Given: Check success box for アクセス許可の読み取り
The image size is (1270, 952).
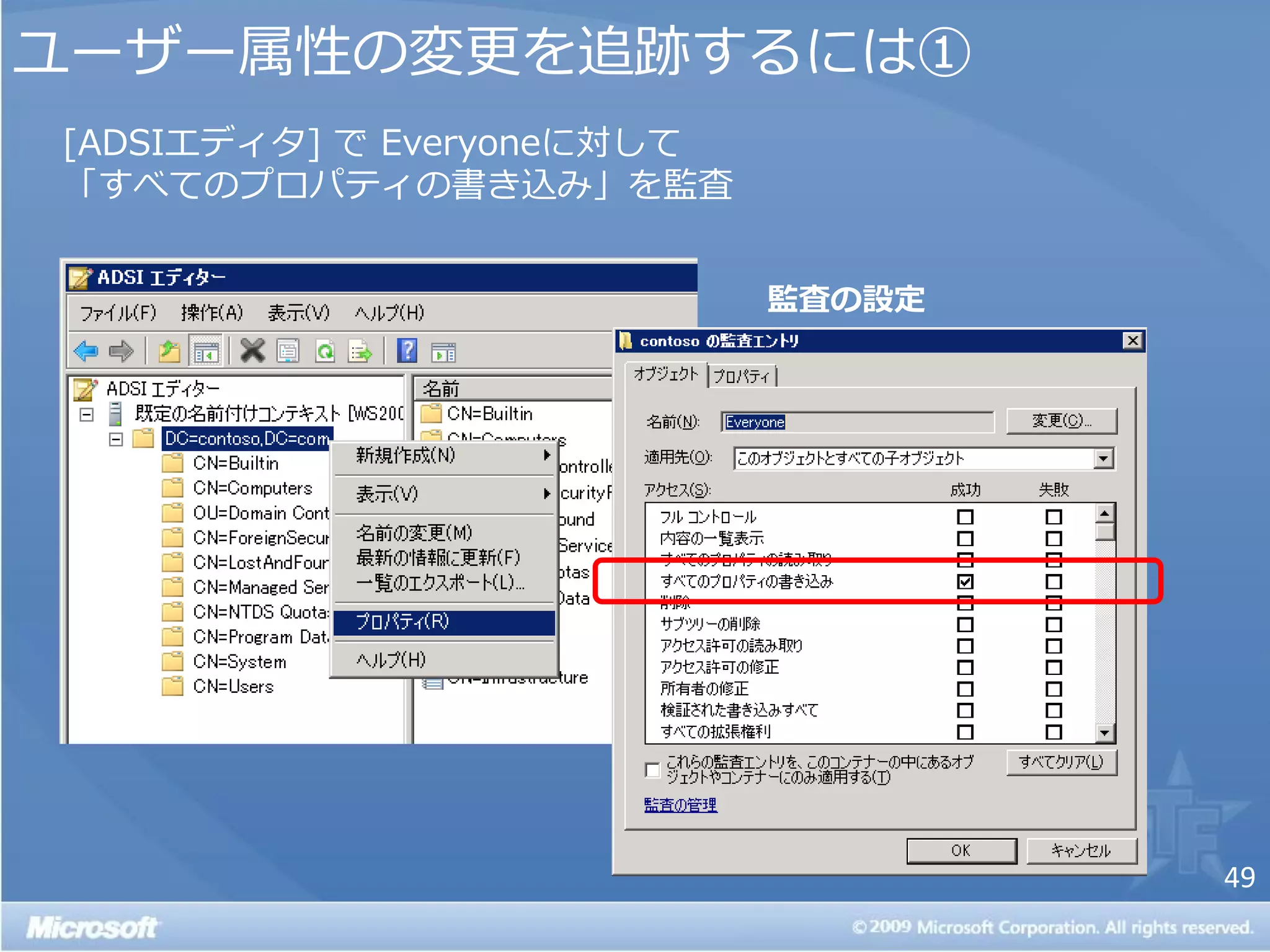Looking at the screenshot, I should [x=965, y=646].
